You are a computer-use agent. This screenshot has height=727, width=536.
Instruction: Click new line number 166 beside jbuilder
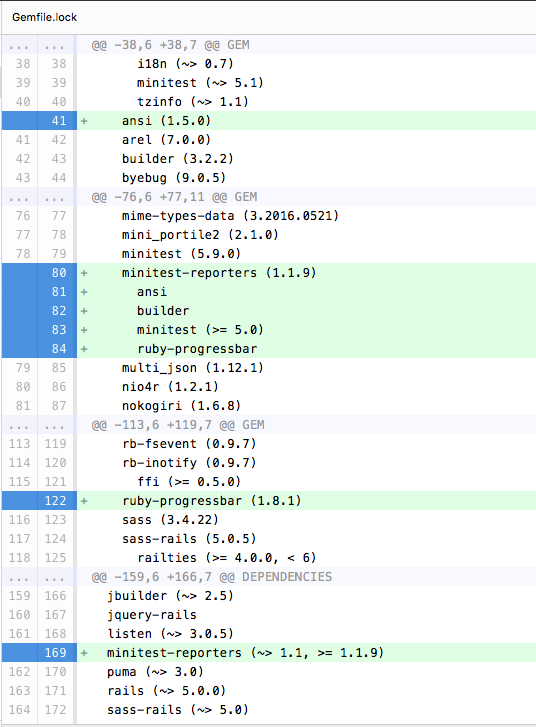coord(55,596)
